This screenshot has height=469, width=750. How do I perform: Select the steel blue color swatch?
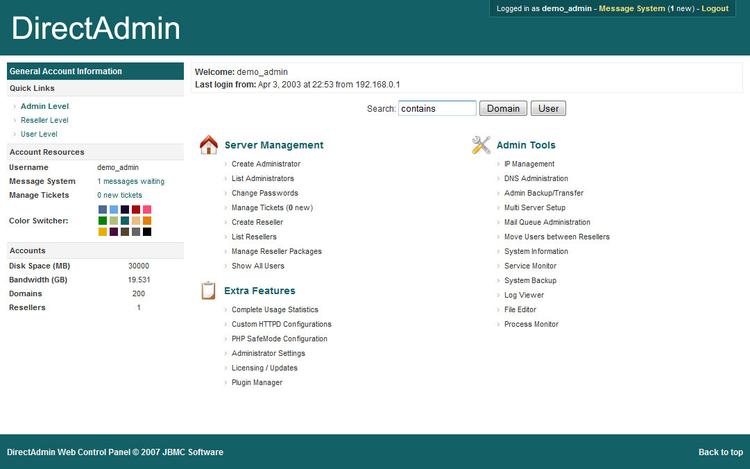pos(102,209)
